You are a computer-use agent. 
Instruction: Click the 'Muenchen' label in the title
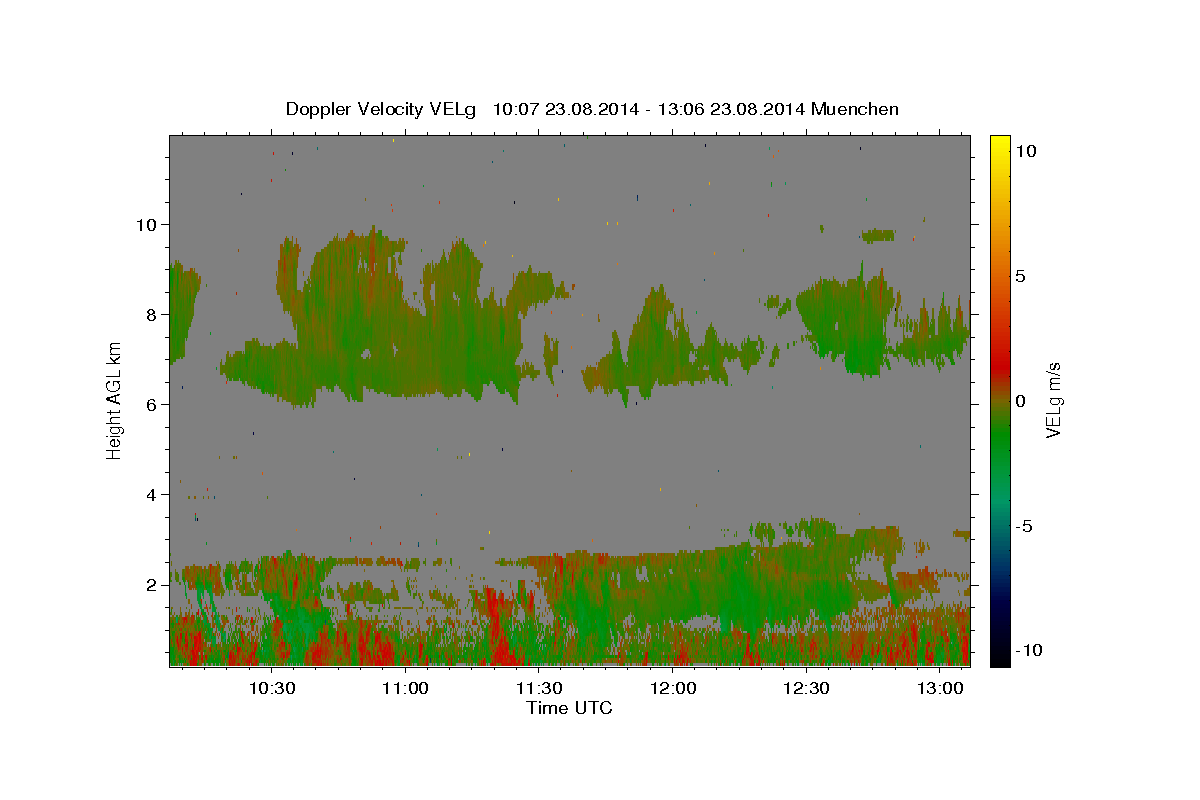[x=855, y=109]
